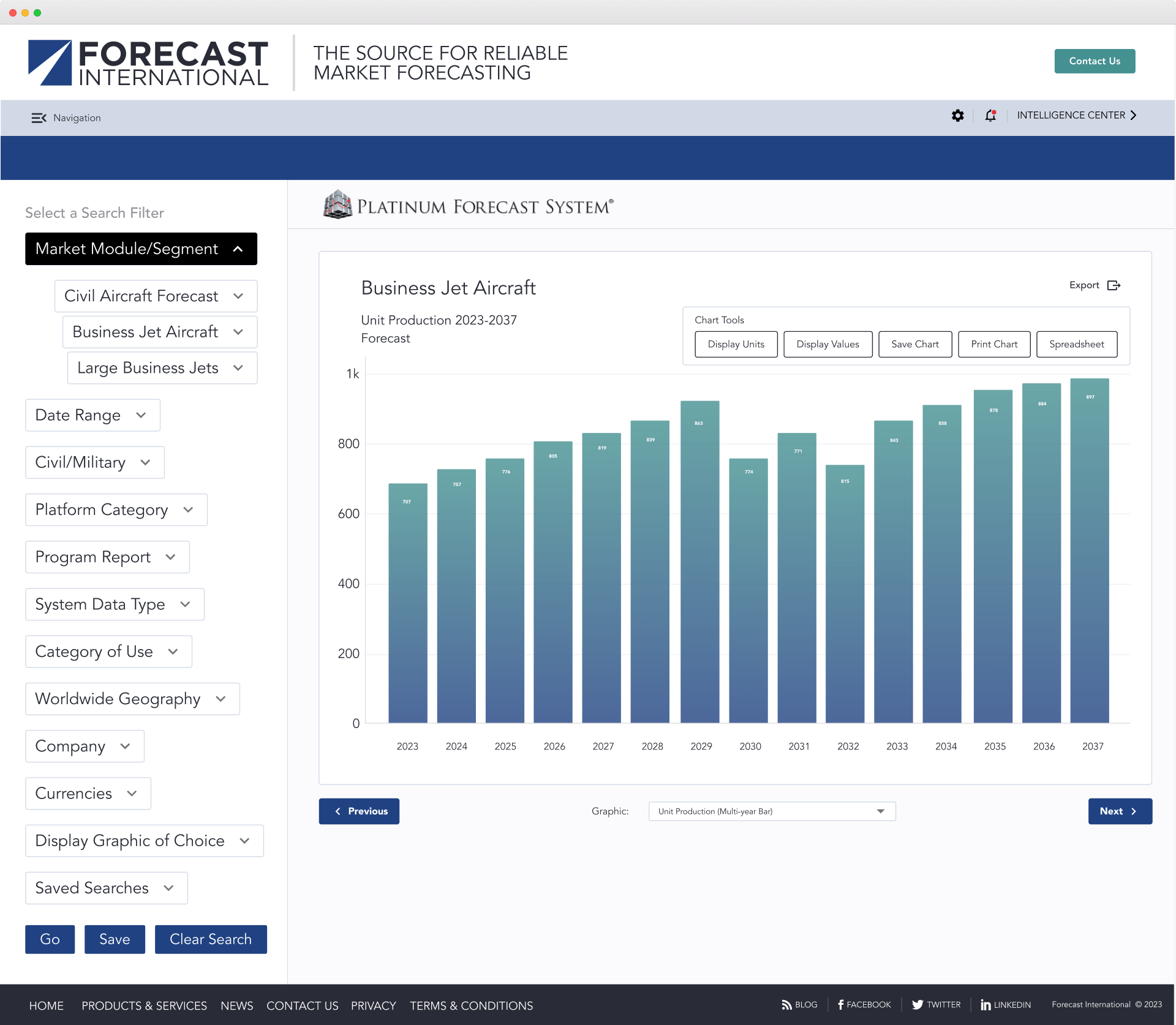Click the '2030' axis label

click(x=750, y=746)
